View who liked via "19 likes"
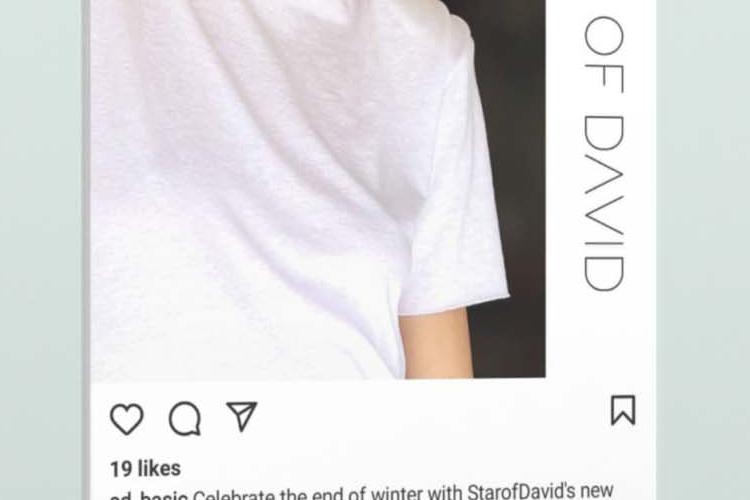The width and height of the screenshot is (750, 500). point(145,468)
